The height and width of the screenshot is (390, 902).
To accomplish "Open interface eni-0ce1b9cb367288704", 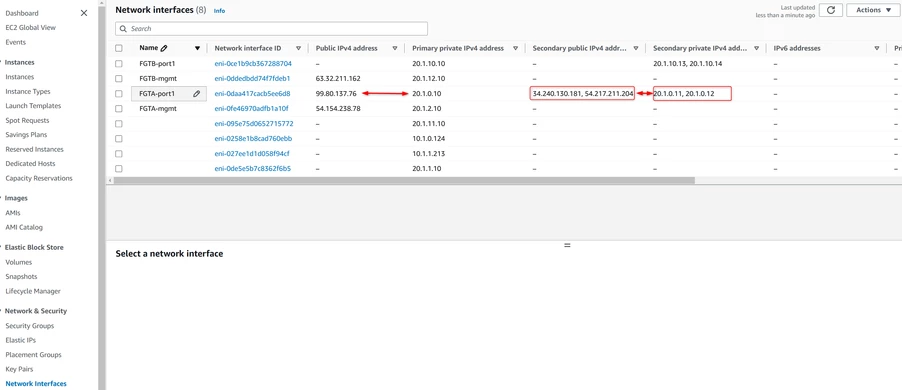I will point(253,63).
